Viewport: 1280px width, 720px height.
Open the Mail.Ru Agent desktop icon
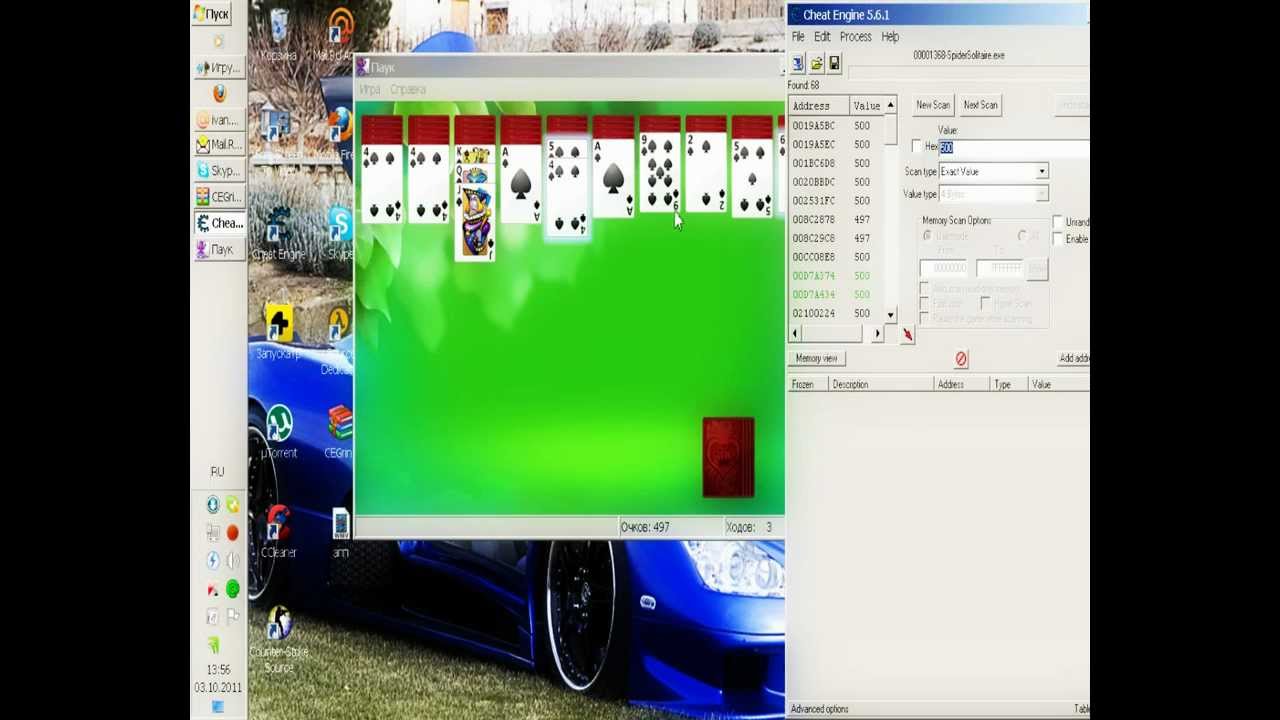coord(340,32)
